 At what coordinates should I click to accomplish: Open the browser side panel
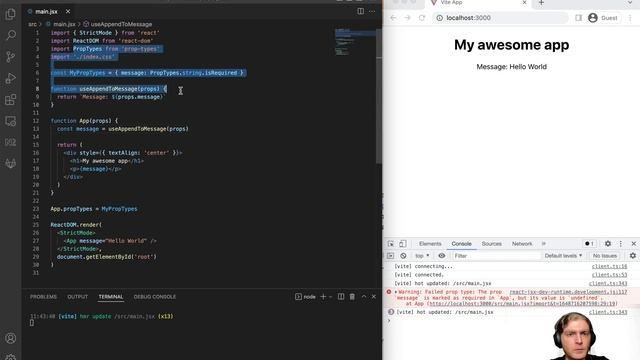578,18
